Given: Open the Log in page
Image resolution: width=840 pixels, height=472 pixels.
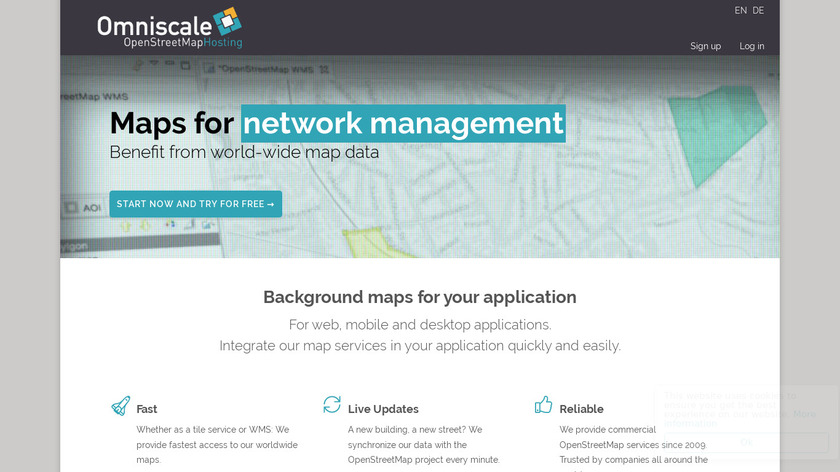Looking at the screenshot, I should pyautogui.click(x=752, y=46).
